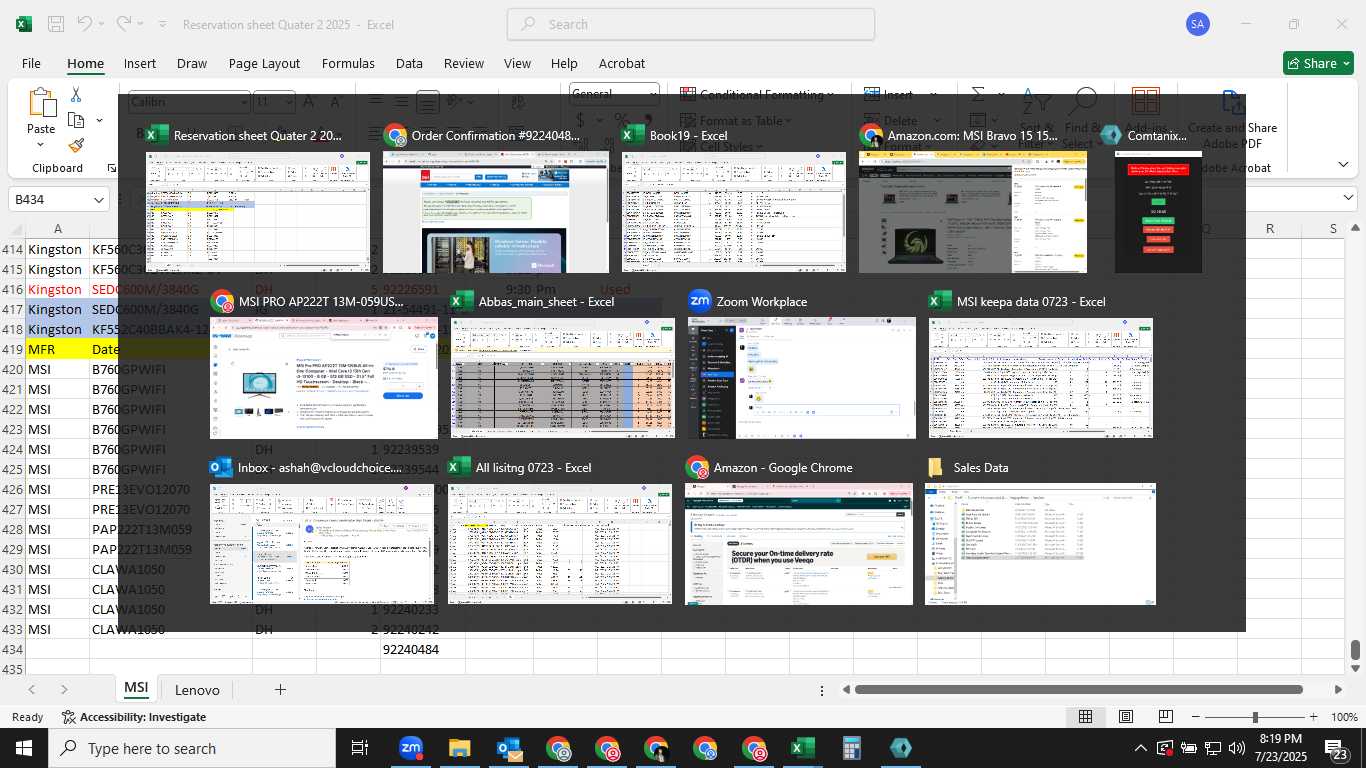Image resolution: width=1366 pixels, height=768 pixels.
Task: Click the Save icon in title bar
Action: click(56, 24)
